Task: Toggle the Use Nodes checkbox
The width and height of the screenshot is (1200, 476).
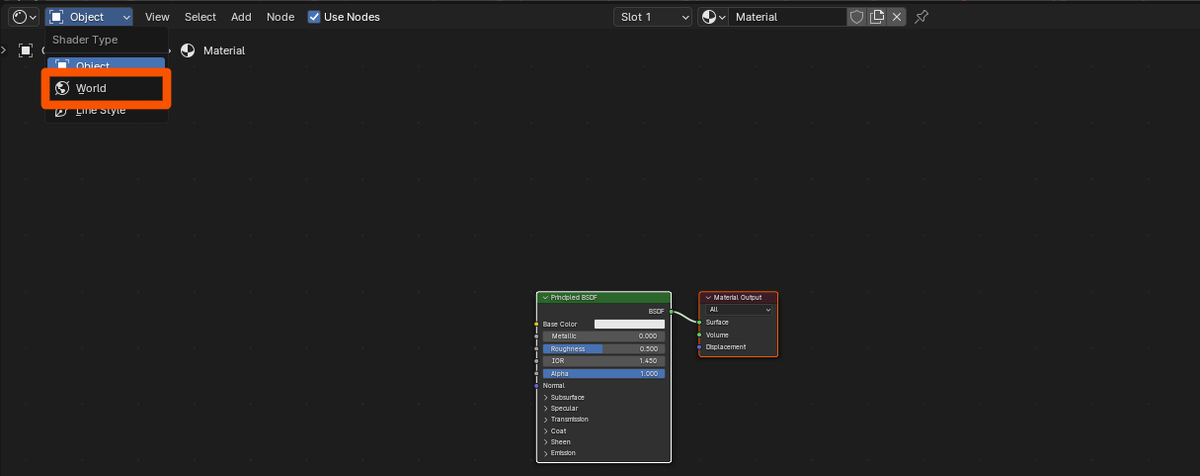Action: click(314, 17)
